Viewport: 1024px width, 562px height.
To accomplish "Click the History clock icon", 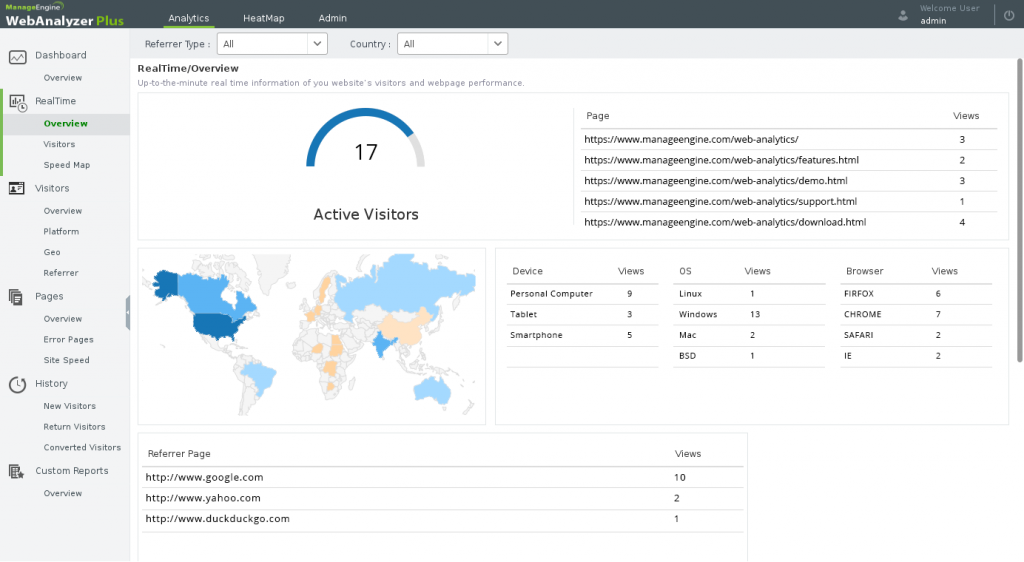I will pyautogui.click(x=18, y=384).
